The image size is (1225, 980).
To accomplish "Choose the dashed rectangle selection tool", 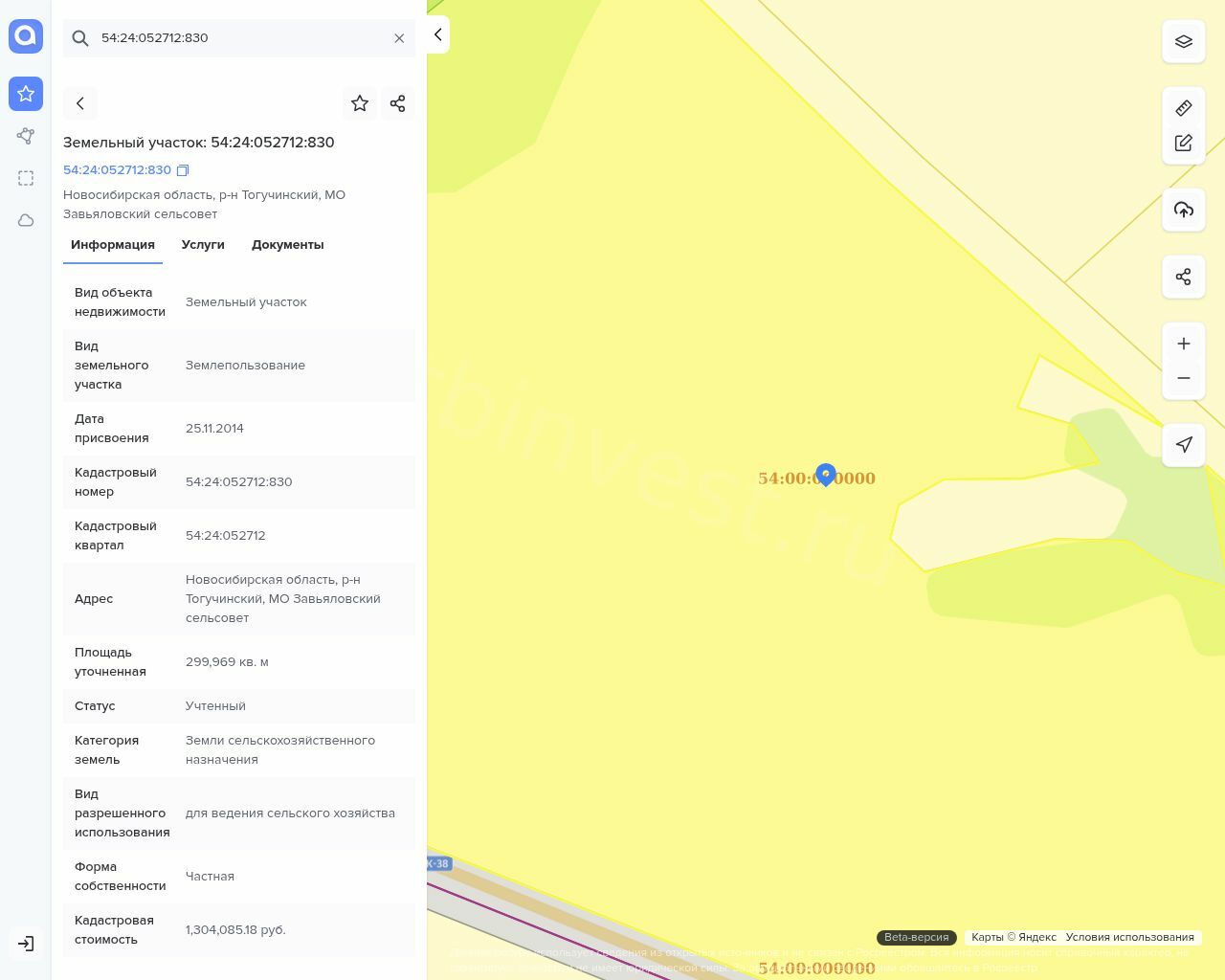I will click(x=26, y=178).
